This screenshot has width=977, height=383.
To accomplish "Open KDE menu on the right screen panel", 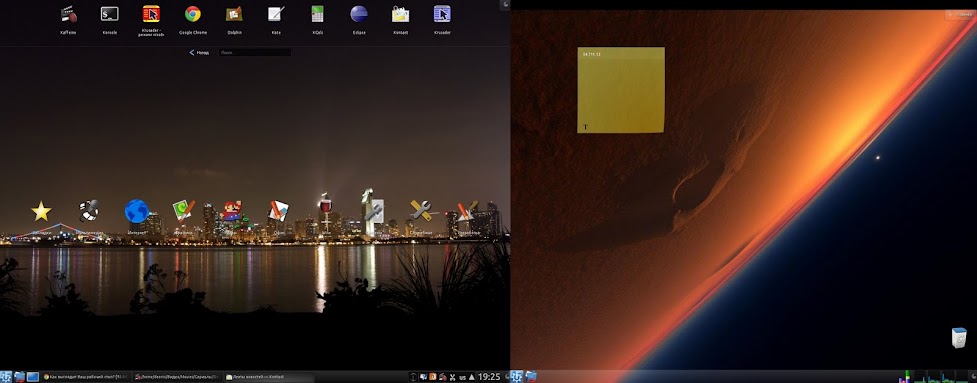I will [517, 377].
